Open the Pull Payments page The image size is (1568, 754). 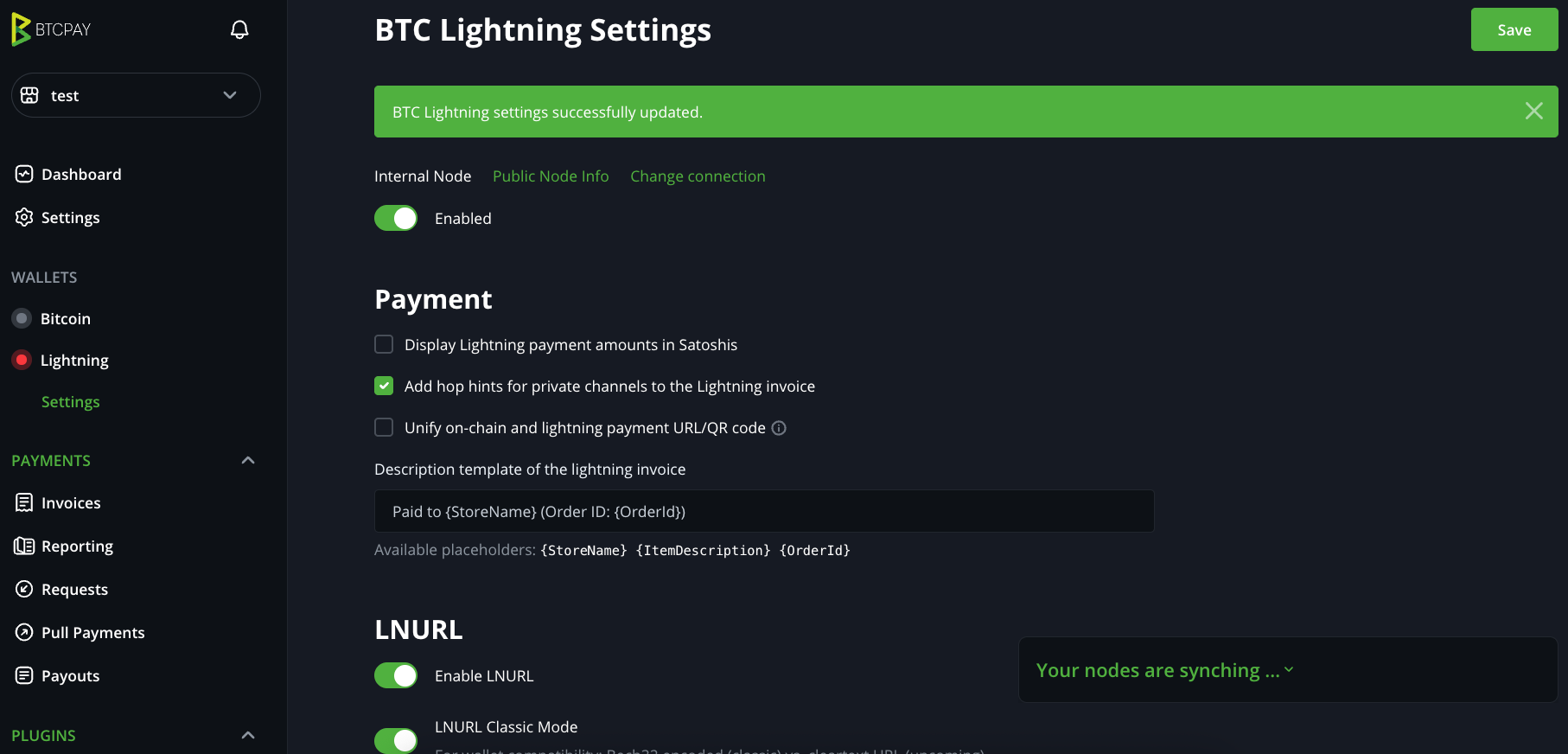coord(92,632)
